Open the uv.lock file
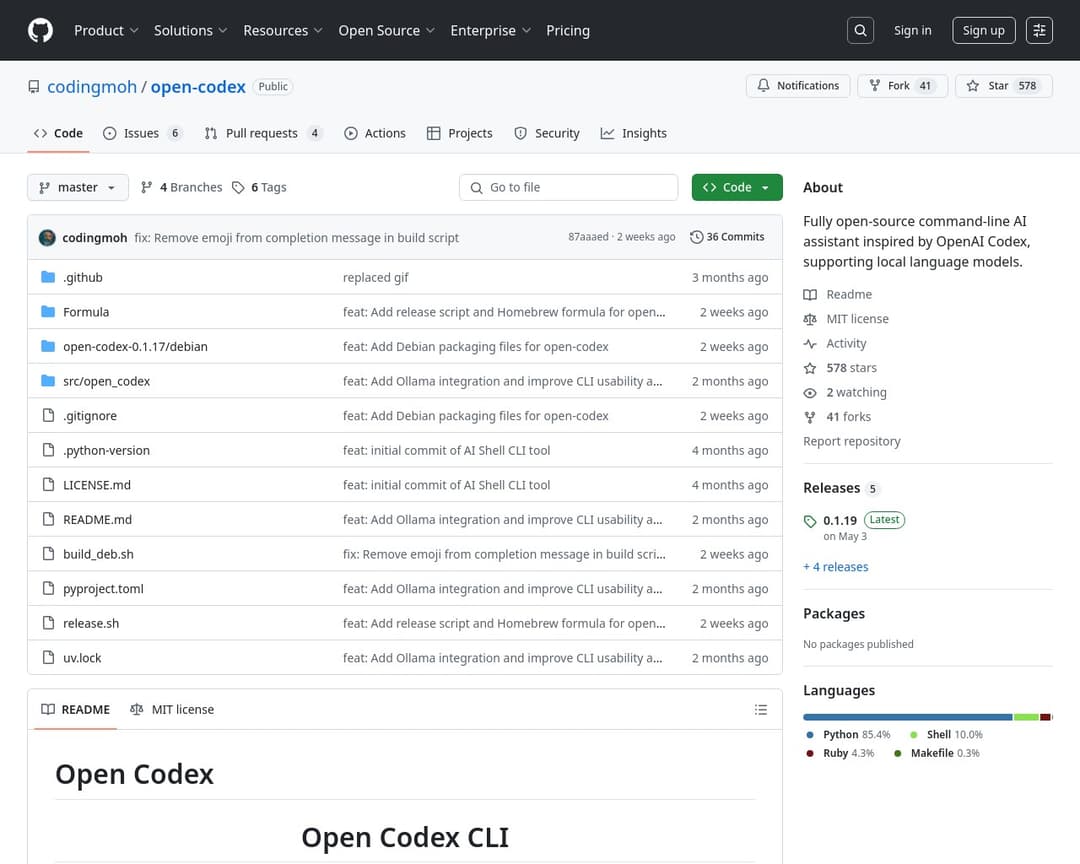Viewport: 1080px width, 864px height. coord(82,657)
